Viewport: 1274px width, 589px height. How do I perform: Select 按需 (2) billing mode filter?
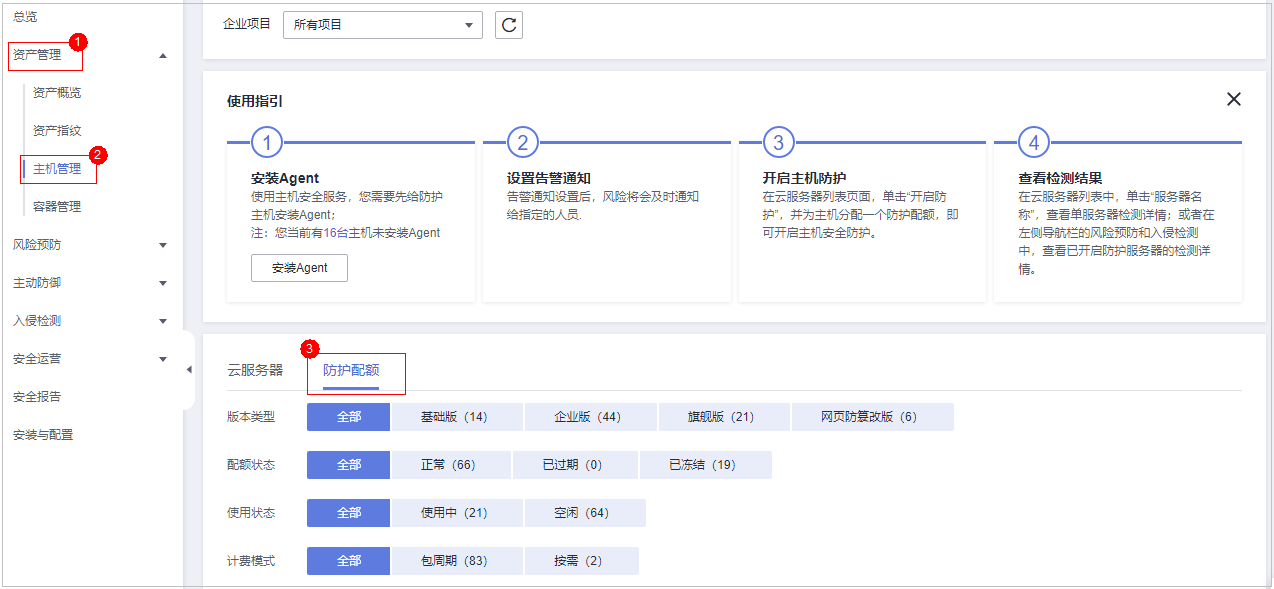581,561
